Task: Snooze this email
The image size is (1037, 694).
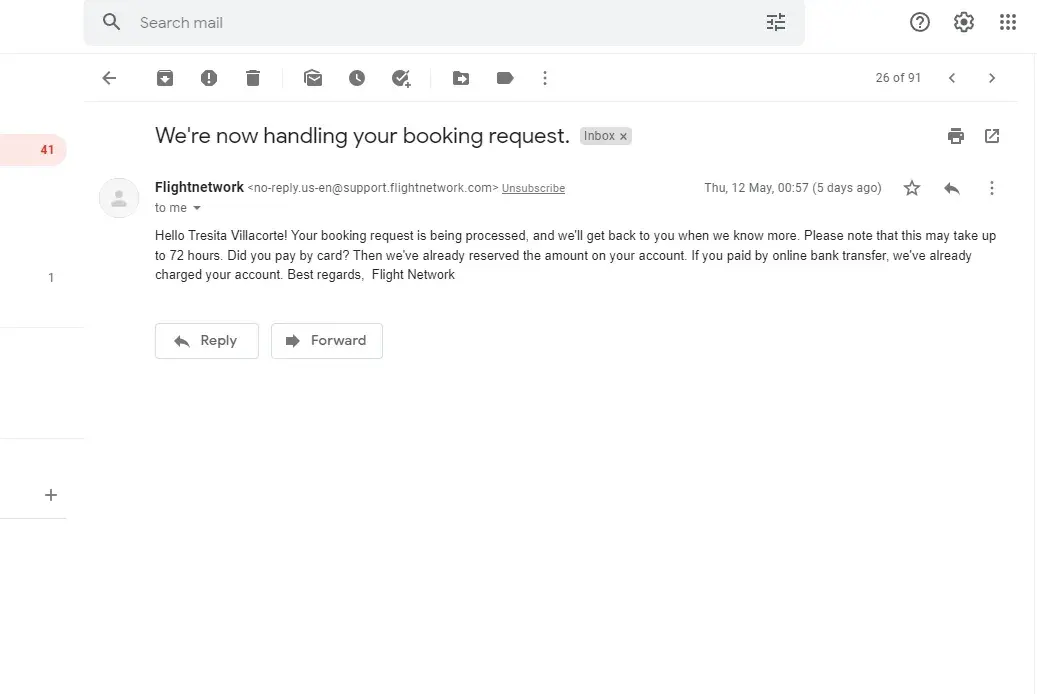Action: (x=357, y=78)
